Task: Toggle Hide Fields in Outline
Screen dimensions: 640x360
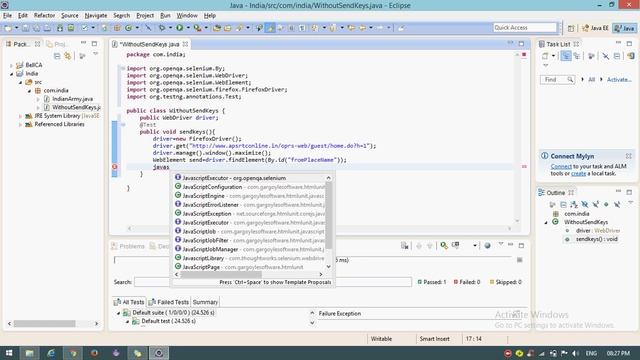Action: point(585,204)
